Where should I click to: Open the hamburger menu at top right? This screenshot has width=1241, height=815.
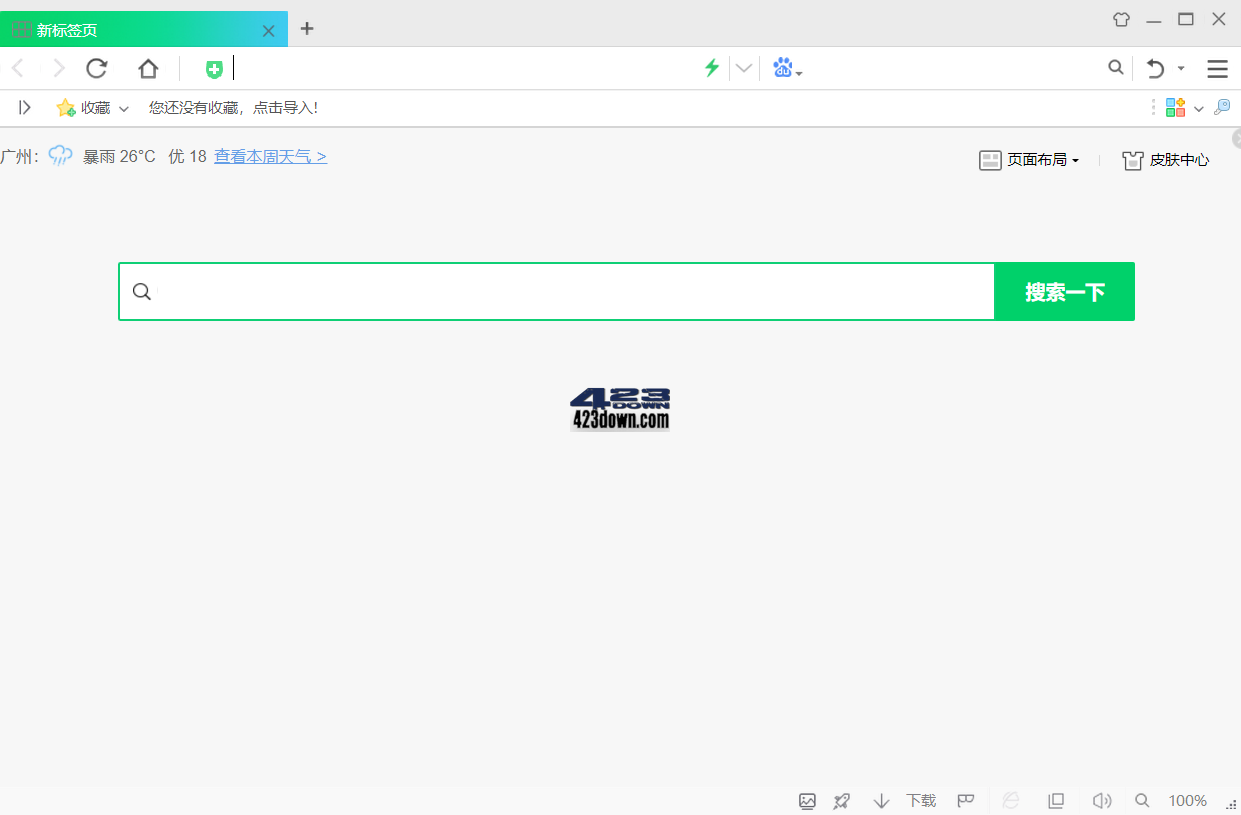click(1217, 68)
